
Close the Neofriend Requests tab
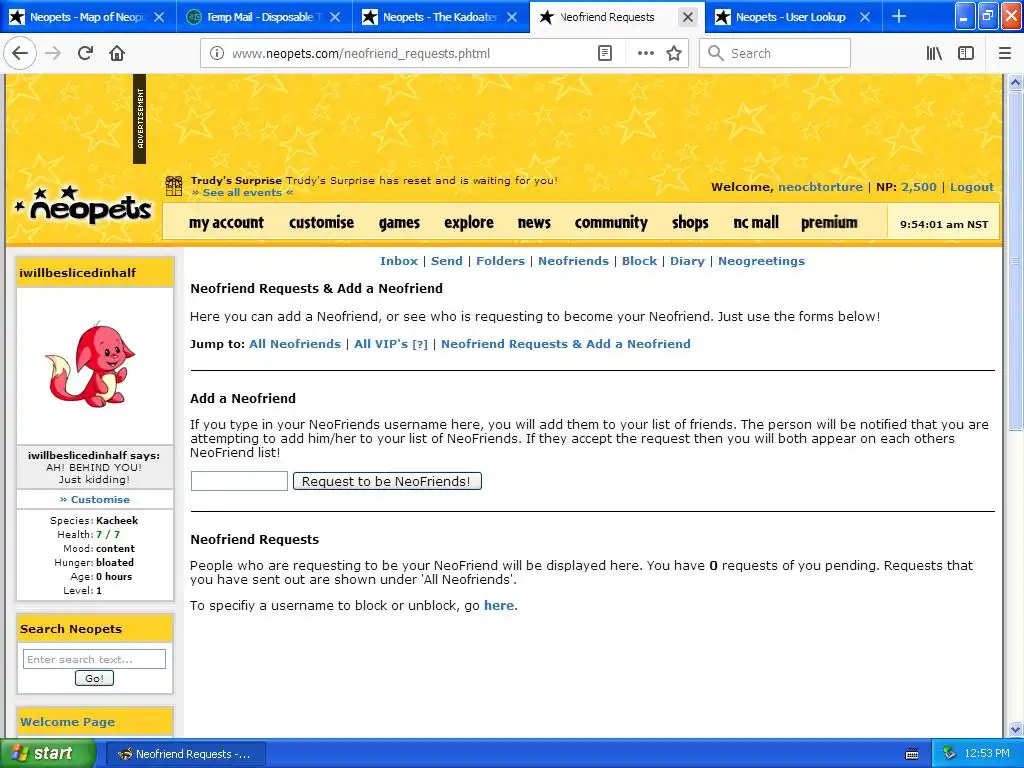click(688, 17)
